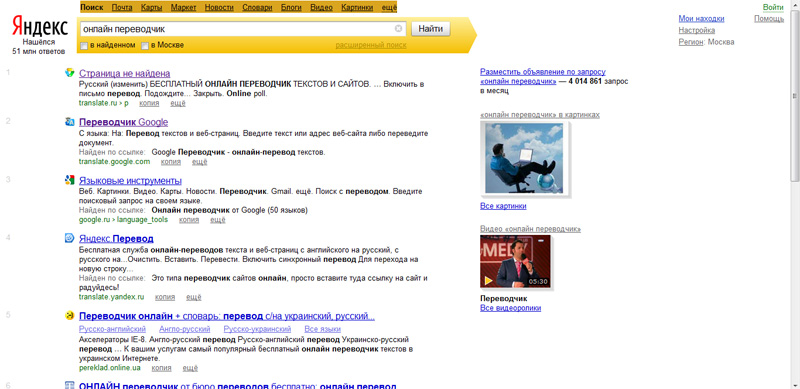Open 'копия' of pereklad.online.ua result
The height and width of the screenshot is (389, 800).
point(162,368)
